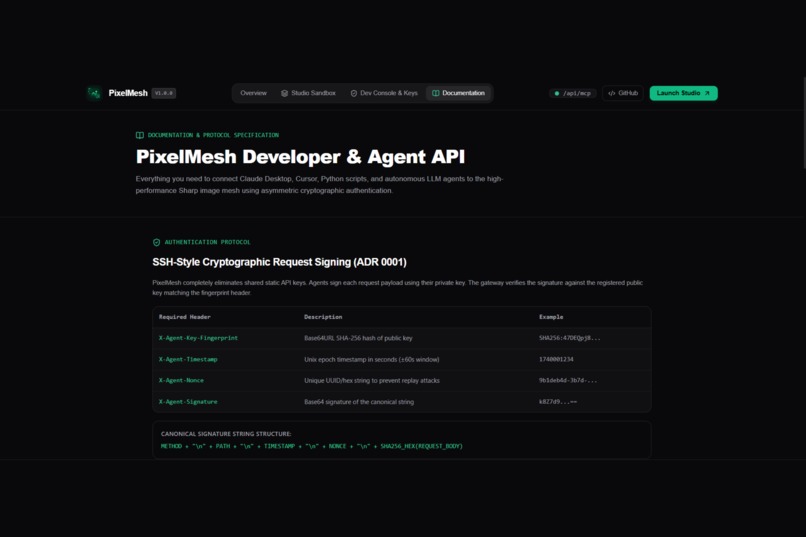
Task: Click the PixelMesh brand name
Action: point(128,93)
